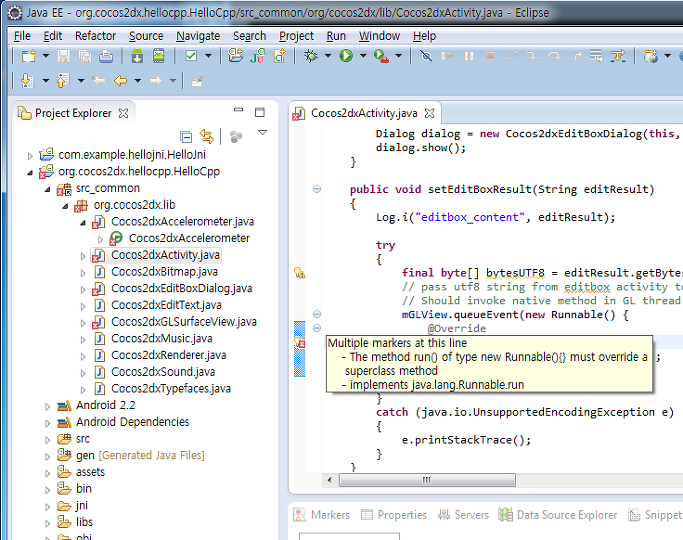Click the error marker beside run() line
The width and height of the screenshot is (683, 540).
pos(299,343)
